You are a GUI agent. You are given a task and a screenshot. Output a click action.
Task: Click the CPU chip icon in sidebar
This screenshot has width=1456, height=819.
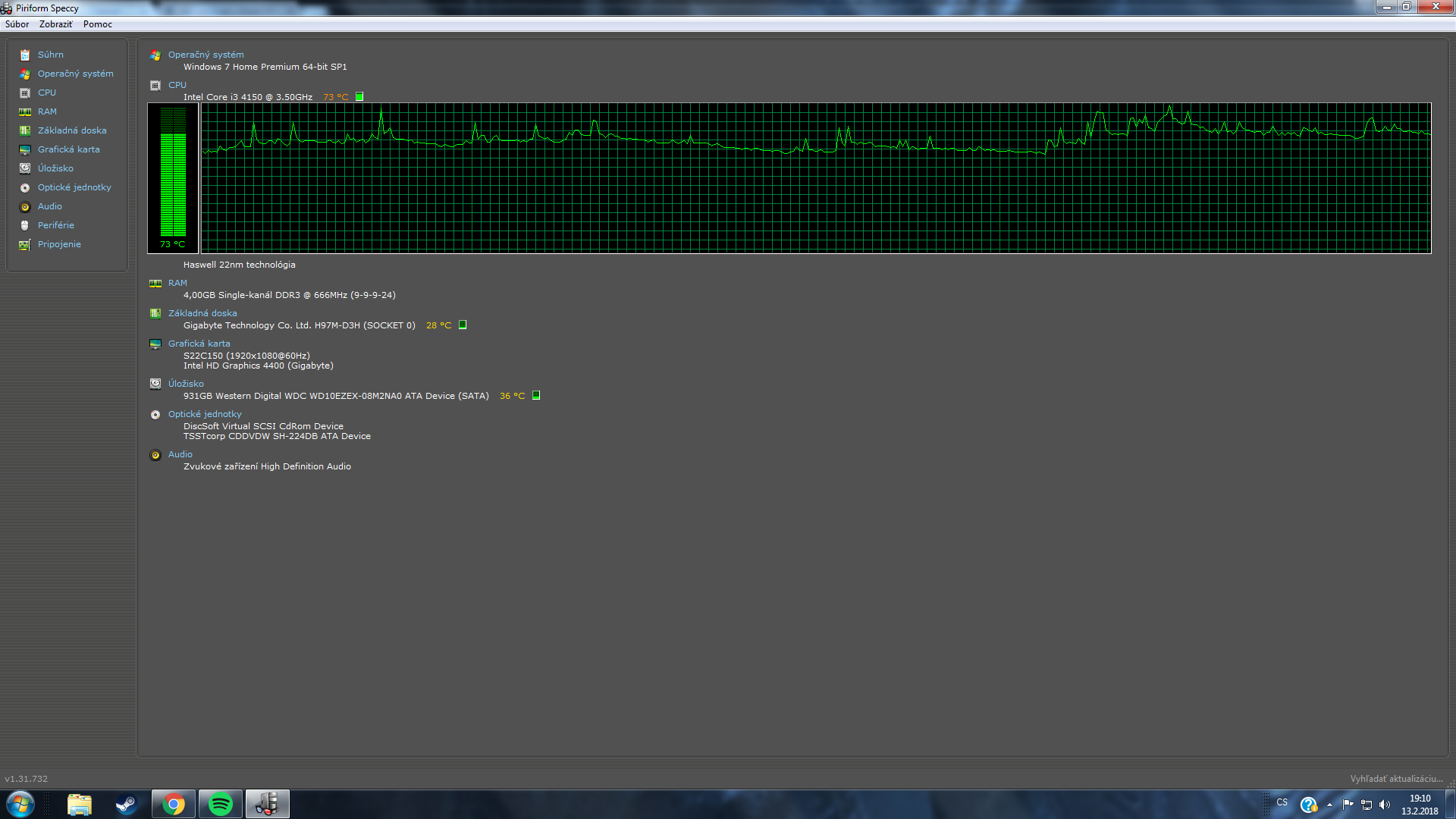click(x=25, y=93)
